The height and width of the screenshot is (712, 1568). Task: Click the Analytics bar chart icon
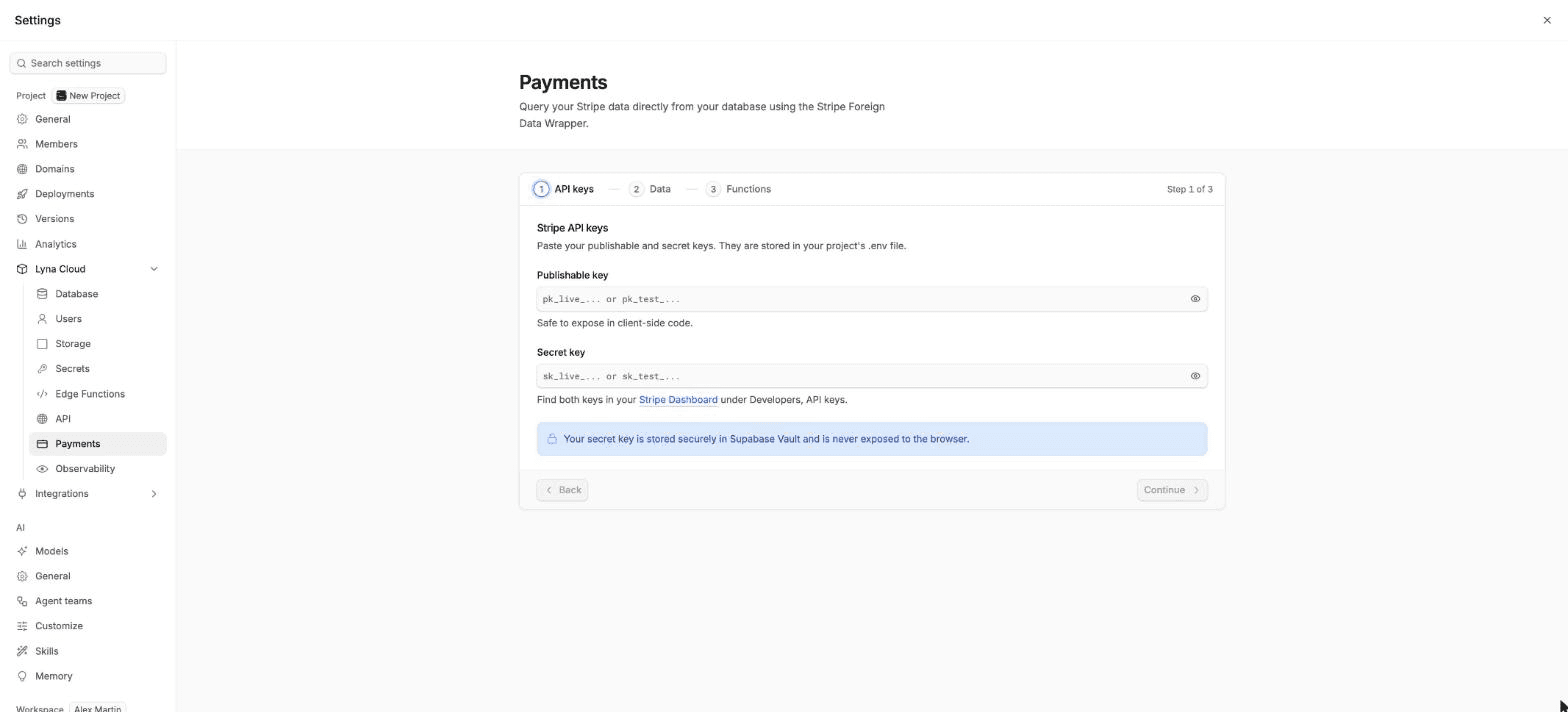pyautogui.click(x=22, y=244)
